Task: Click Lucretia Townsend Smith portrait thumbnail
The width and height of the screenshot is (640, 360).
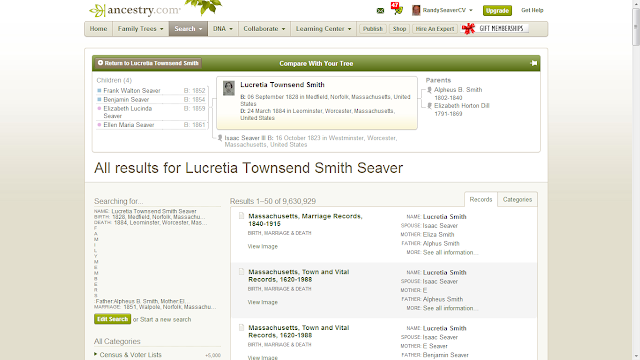Action: (x=229, y=88)
